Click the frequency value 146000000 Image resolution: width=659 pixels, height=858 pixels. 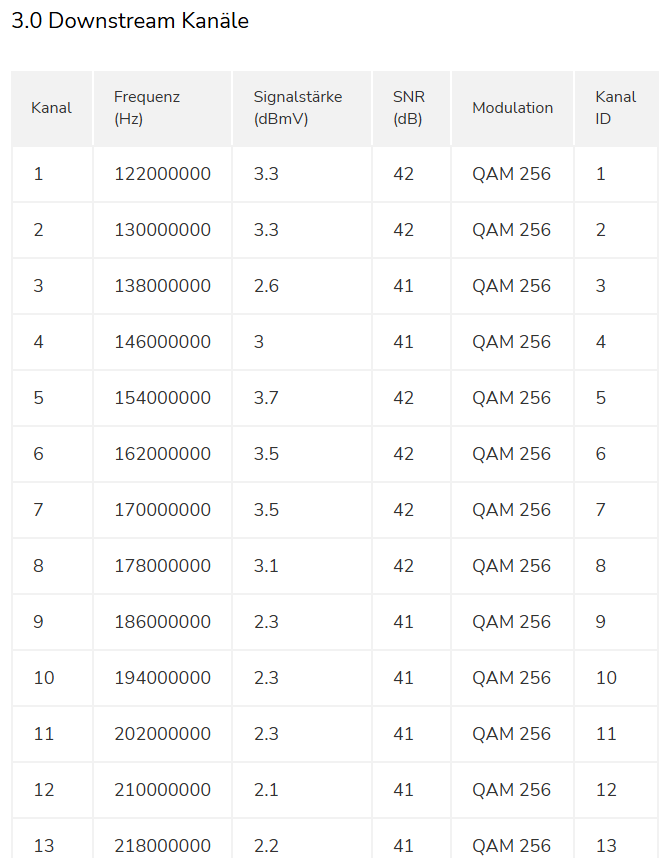(x=162, y=342)
